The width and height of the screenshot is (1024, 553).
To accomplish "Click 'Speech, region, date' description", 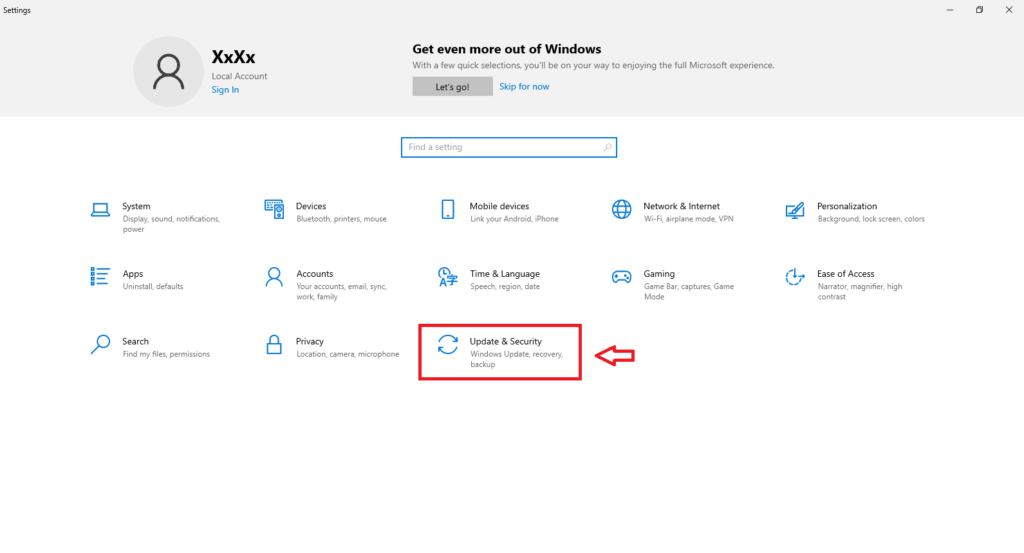I will [505, 287].
